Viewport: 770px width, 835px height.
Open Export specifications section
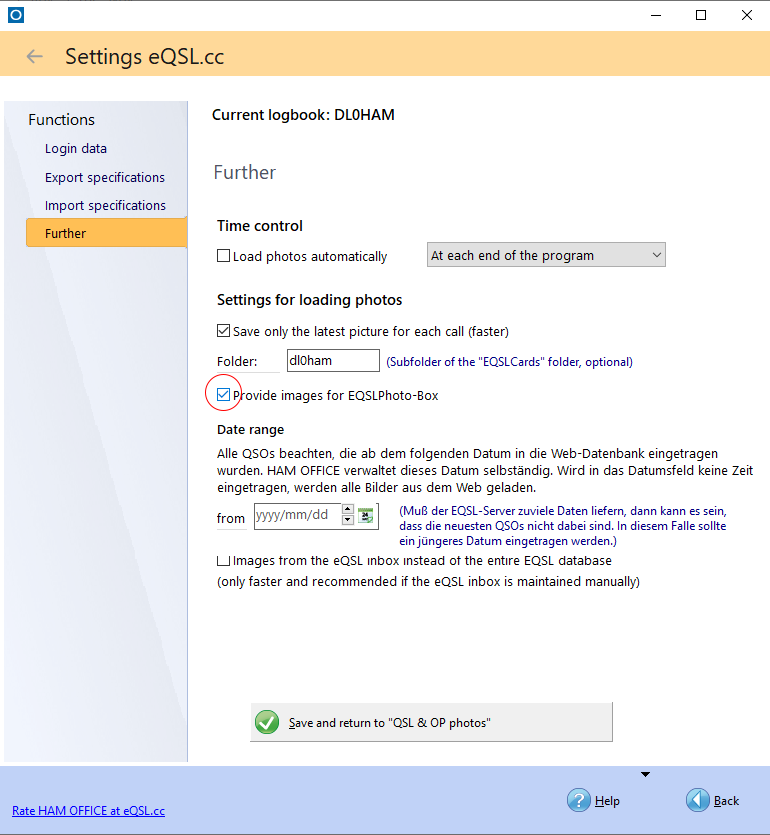pos(105,177)
